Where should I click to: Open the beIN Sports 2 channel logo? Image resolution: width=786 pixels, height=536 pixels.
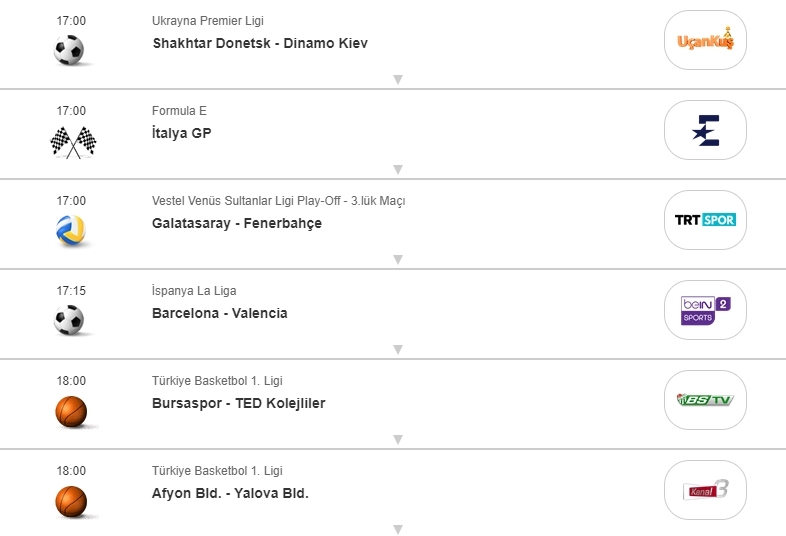point(705,310)
